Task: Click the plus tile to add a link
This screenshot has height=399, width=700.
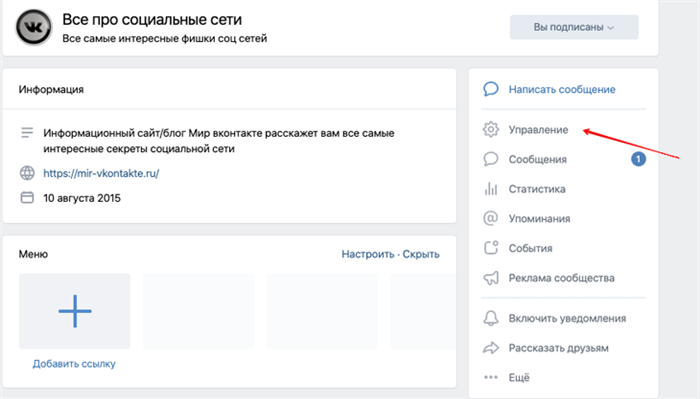Action: (x=75, y=311)
